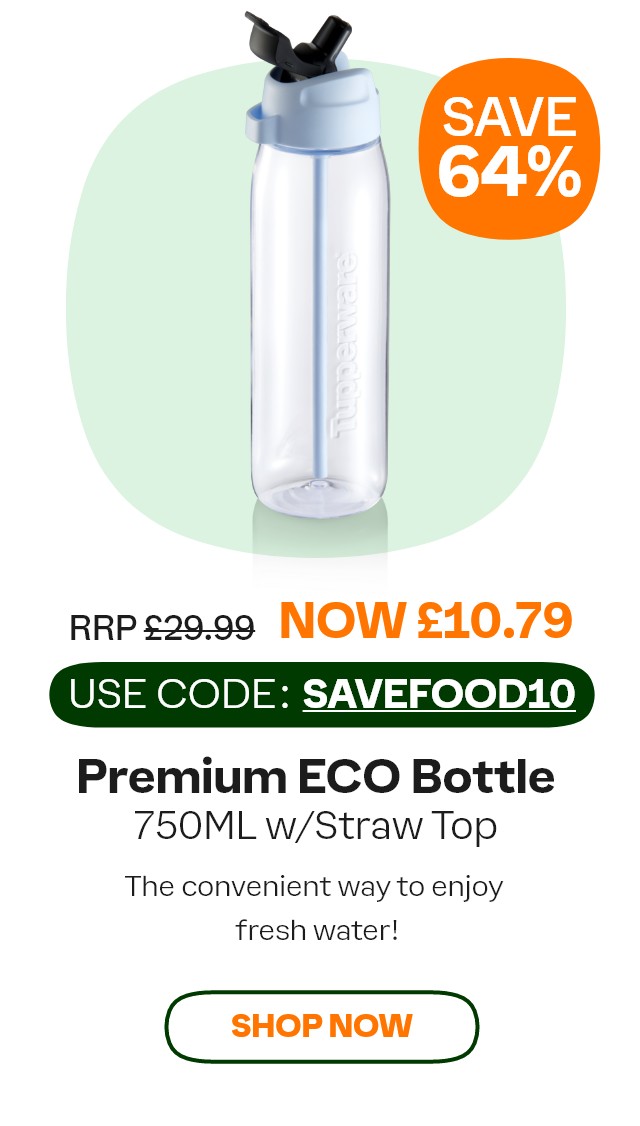640x1126 pixels.
Task: Click the USE CODE green banner
Action: coord(322,694)
